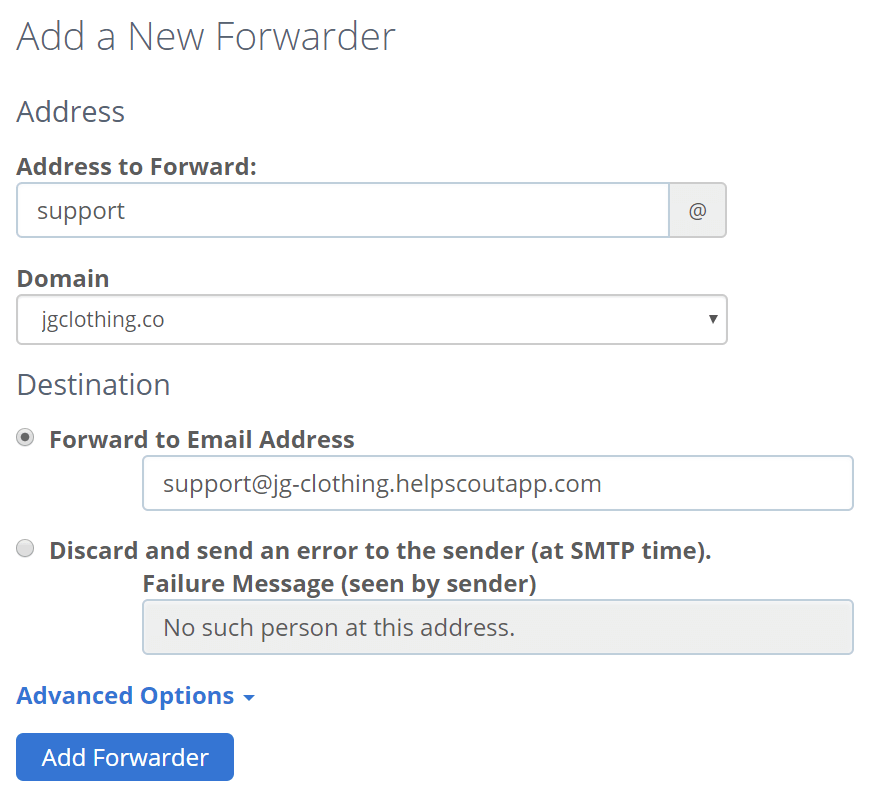
Task: Click the 'Failure Message (seen by sender)' label
Action: click(x=339, y=584)
